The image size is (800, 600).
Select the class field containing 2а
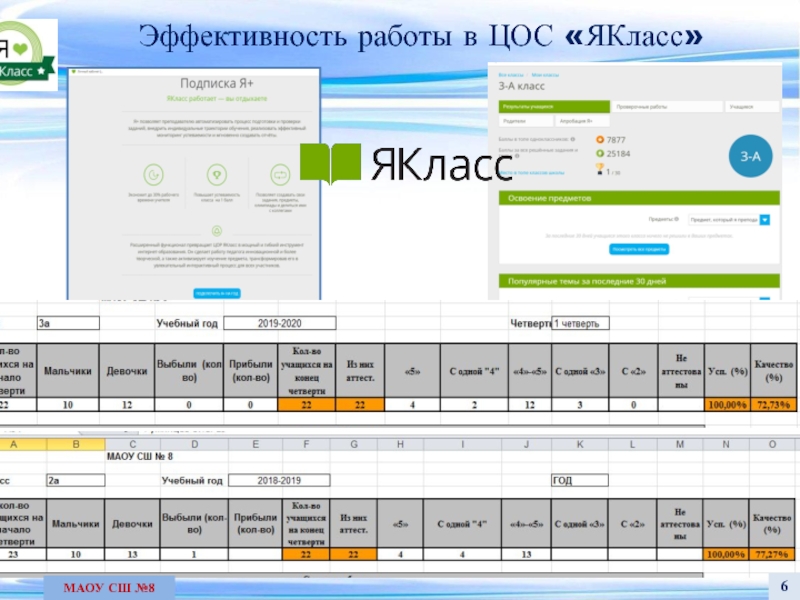pos(76,480)
